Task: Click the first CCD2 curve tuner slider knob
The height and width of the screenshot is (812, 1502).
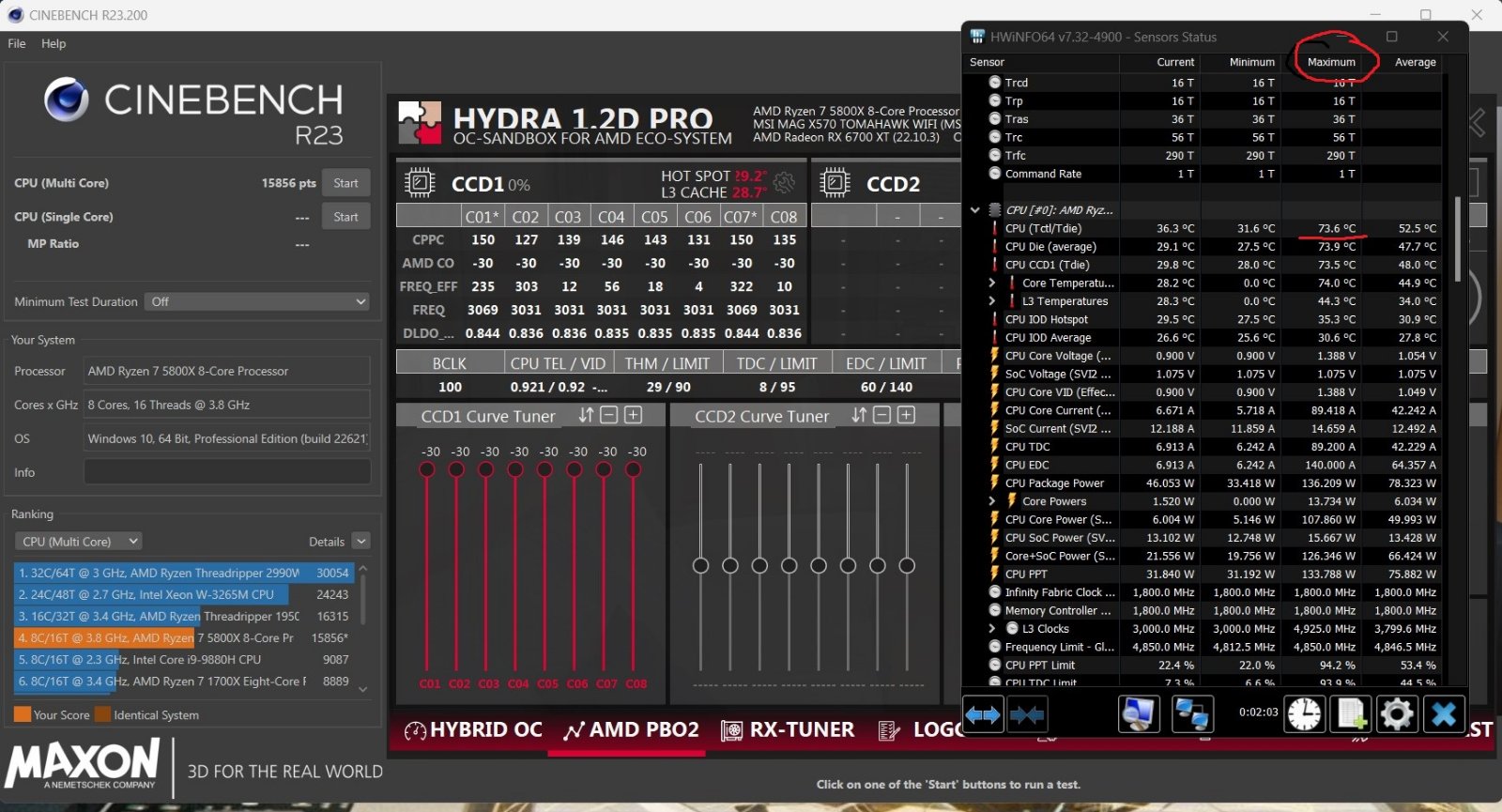Action: (700, 565)
